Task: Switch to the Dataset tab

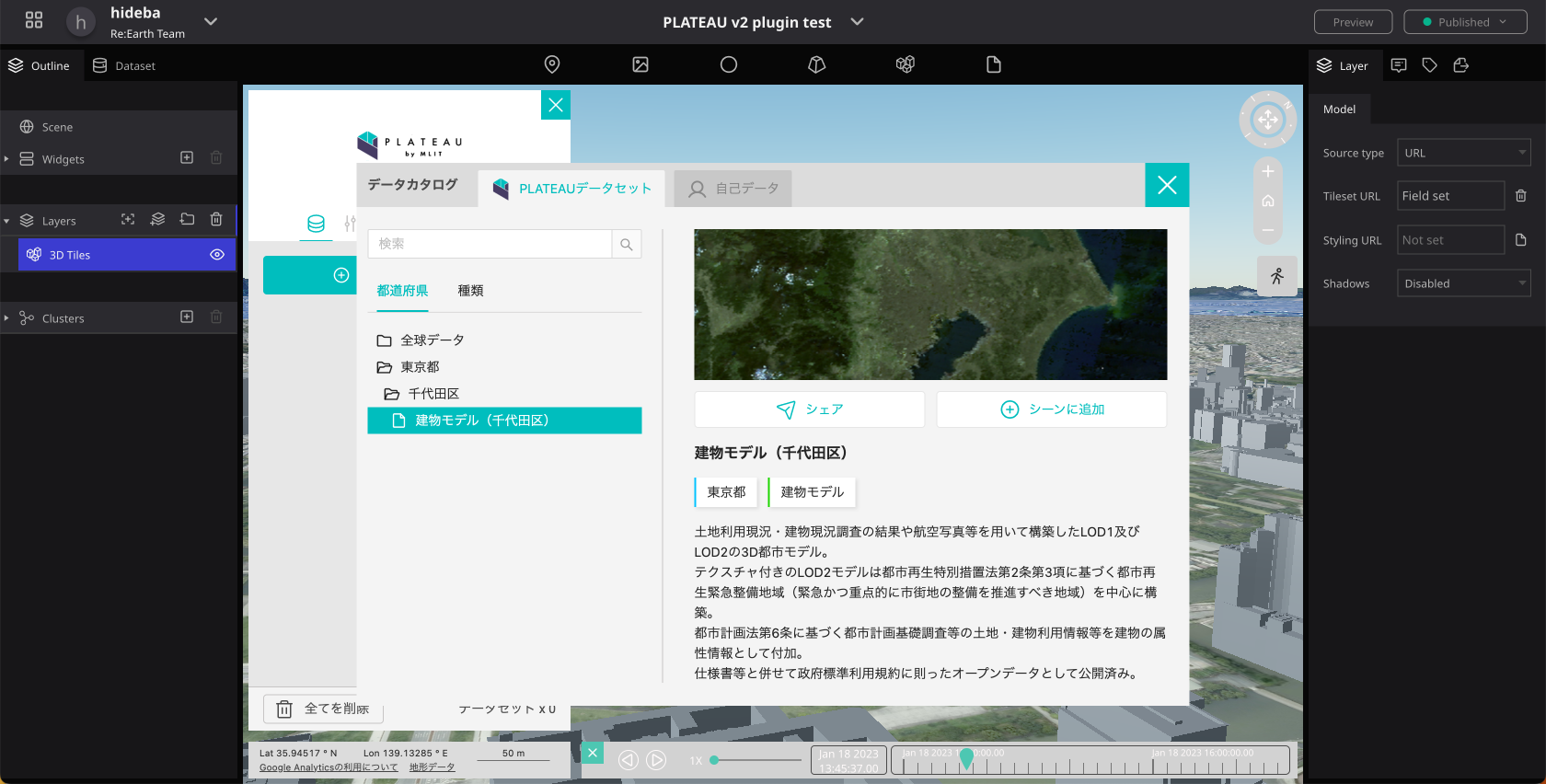Action: tap(124, 65)
